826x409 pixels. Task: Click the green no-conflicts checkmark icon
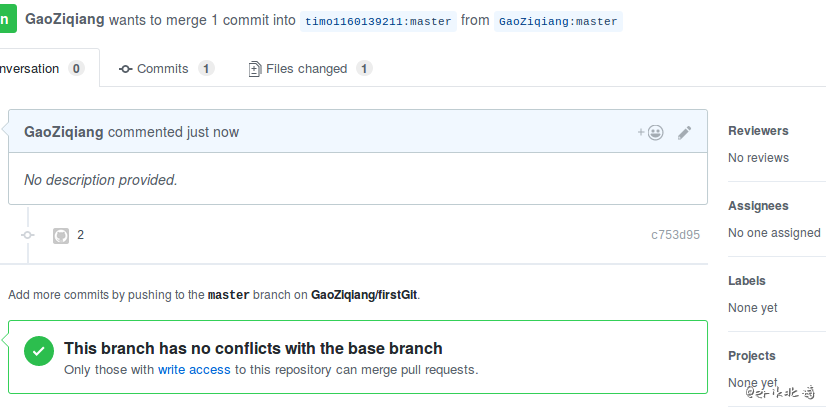pos(39,351)
